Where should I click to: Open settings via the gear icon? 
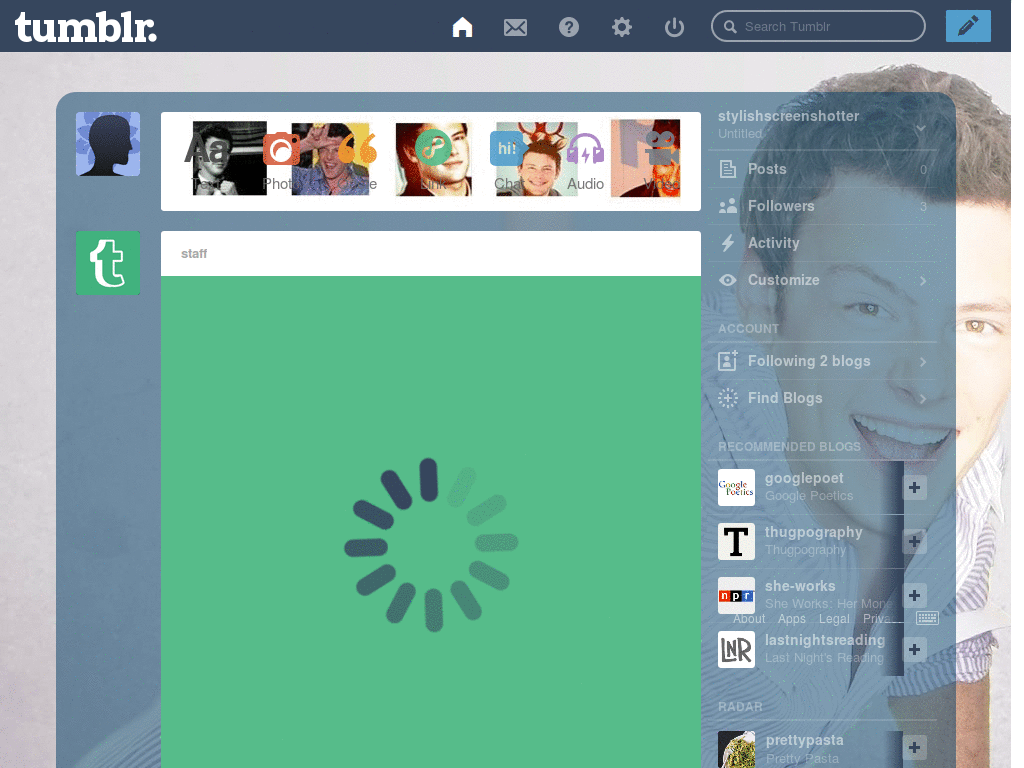point(622,27)
